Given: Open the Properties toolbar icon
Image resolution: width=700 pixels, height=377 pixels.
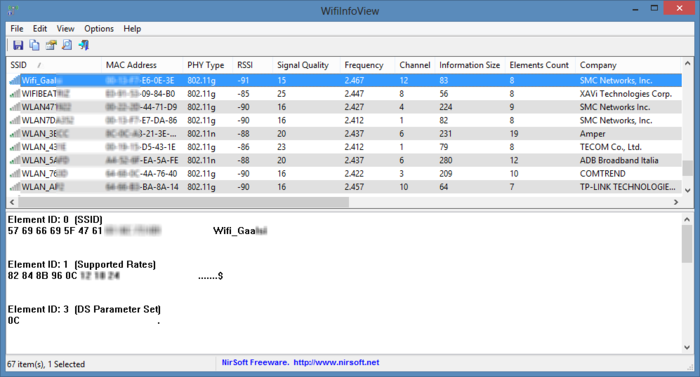Looking at the screenshot, I should tap(51, 45).
